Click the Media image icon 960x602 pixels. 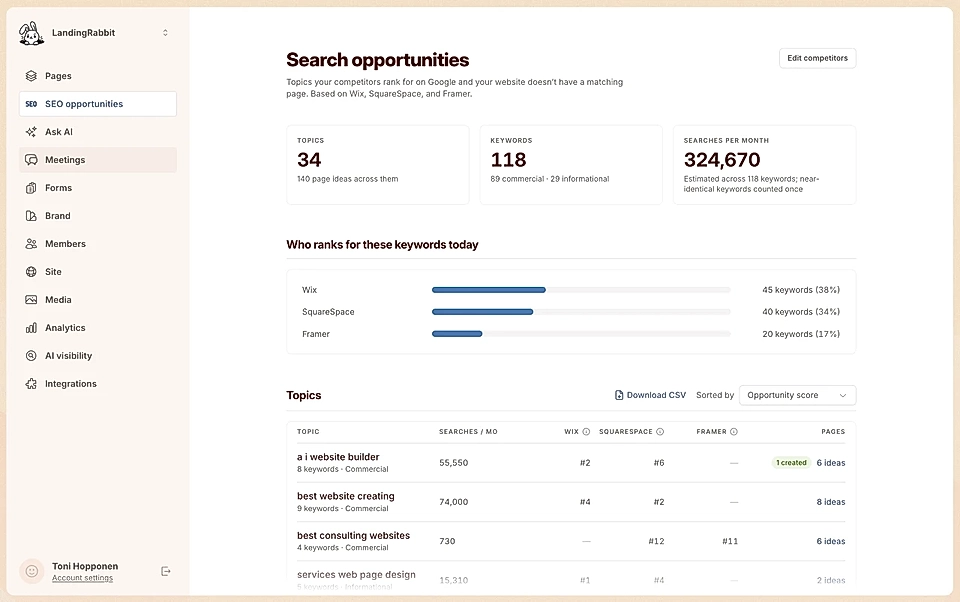[31, 299]
